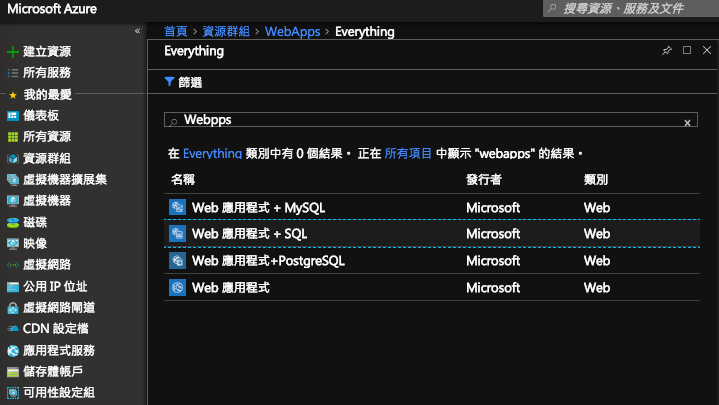Click the Availability sets (可用性設定組) icon
719x405 pixels.
[13, 393]
